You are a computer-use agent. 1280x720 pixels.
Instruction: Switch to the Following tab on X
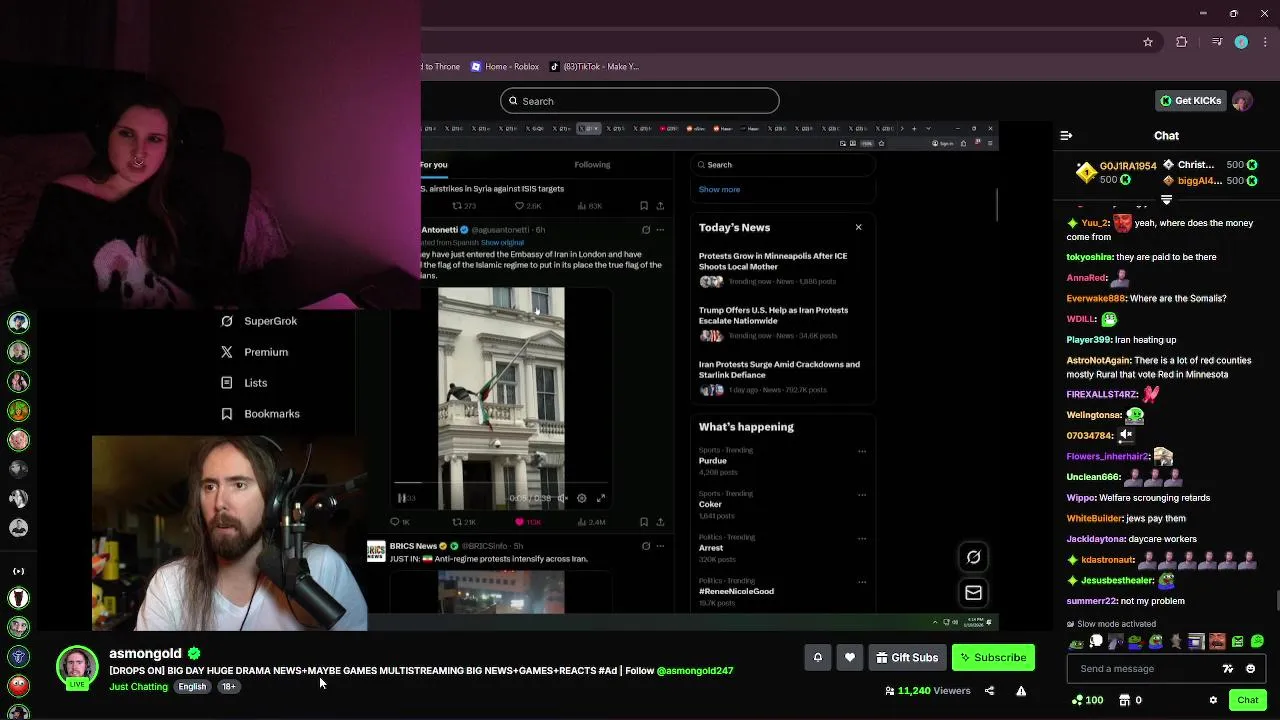[x=592, y=165]
